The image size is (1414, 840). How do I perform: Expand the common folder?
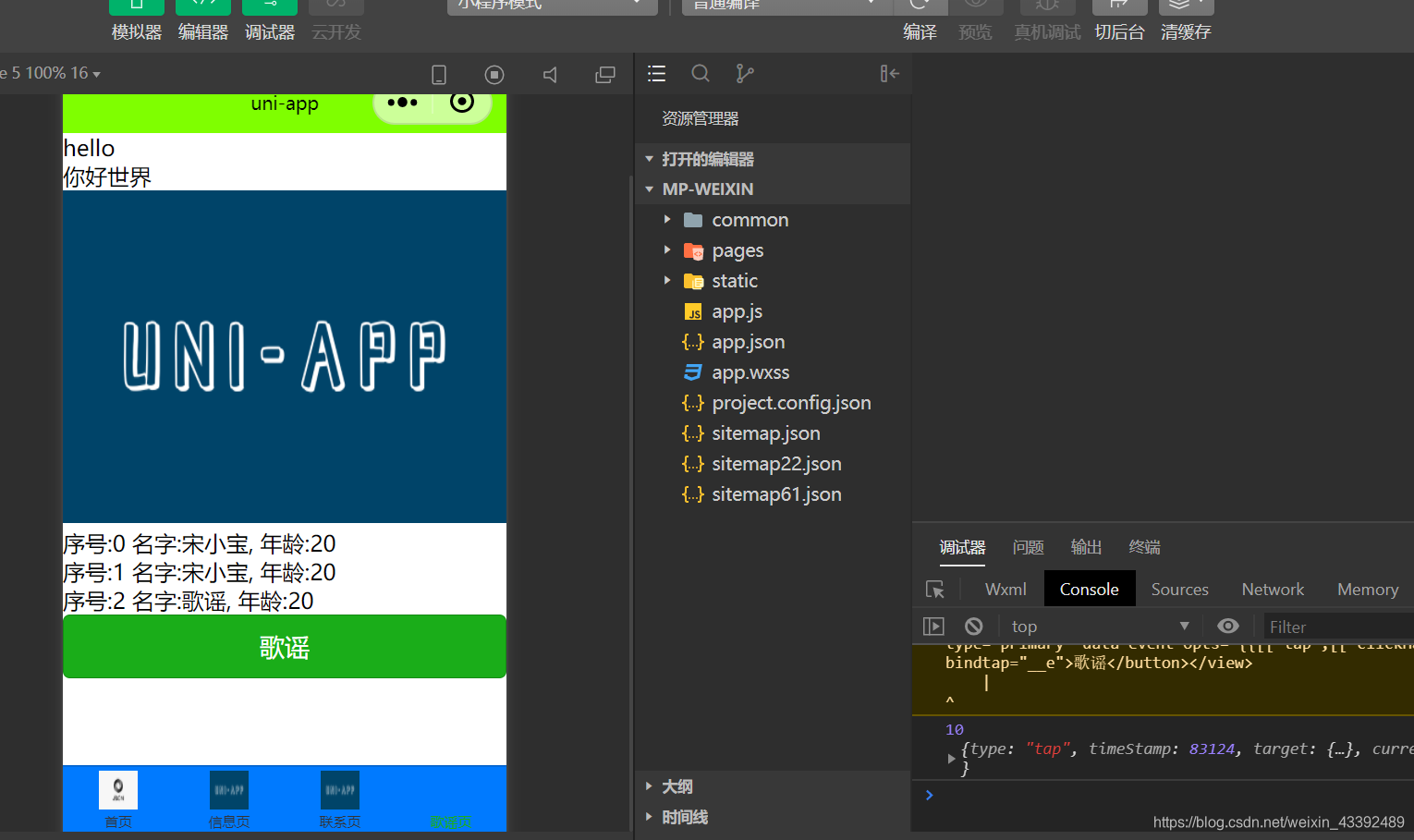point(773,220)
